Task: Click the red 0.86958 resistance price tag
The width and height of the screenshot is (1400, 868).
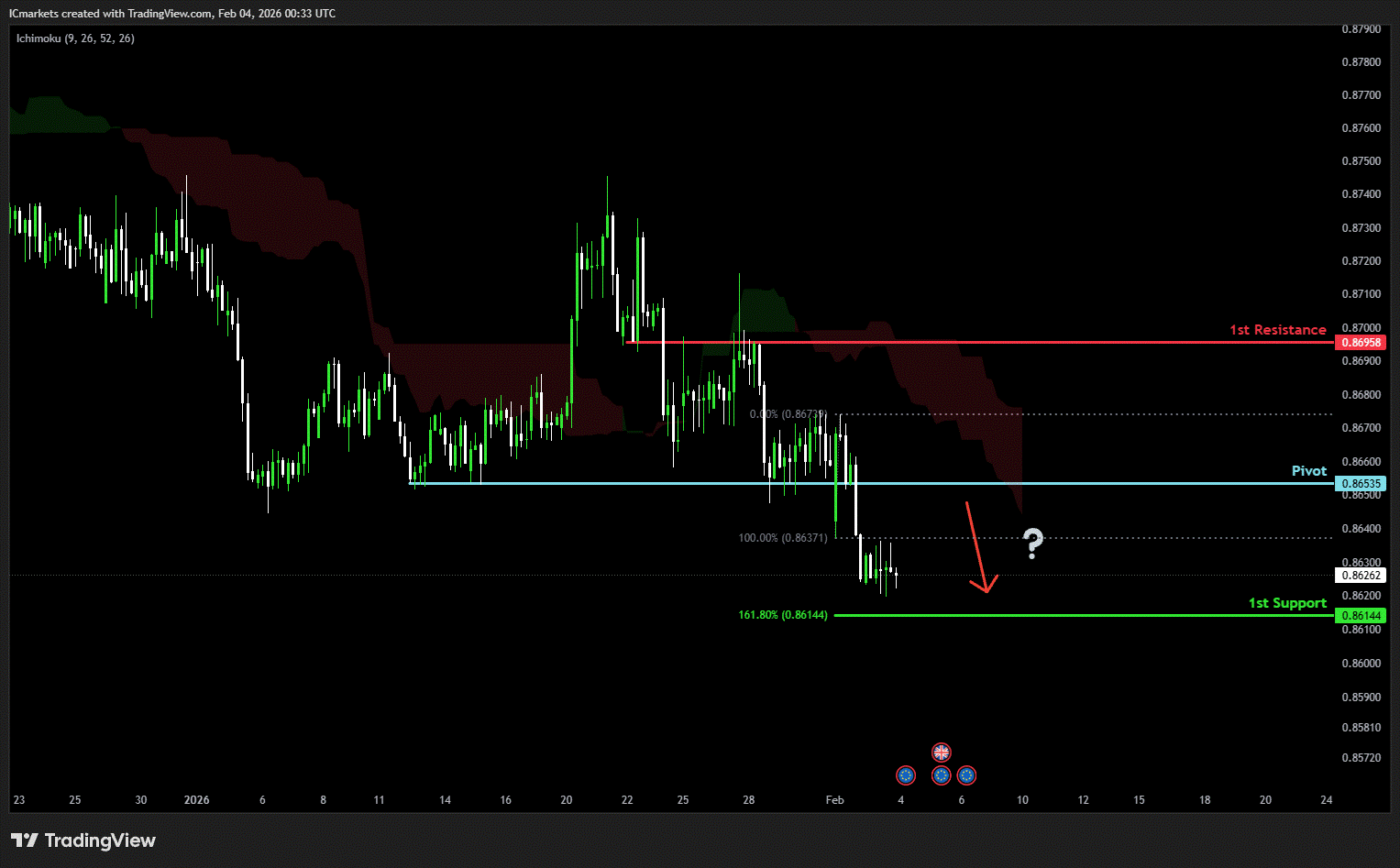Action: click(1361, 343)
